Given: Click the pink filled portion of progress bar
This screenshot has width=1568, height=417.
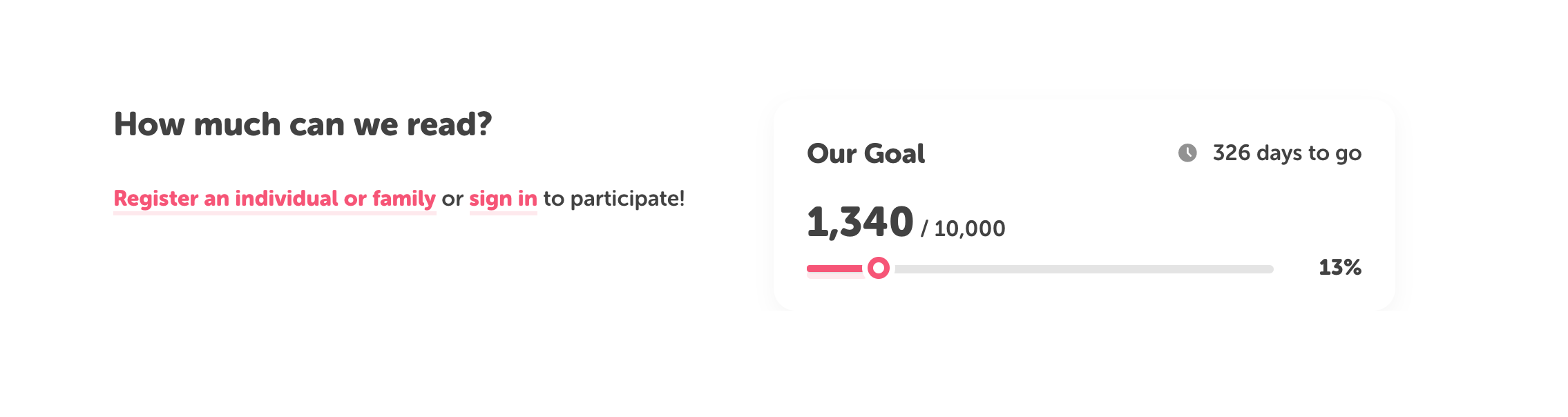Looking at the screenshot, I should (834, 269).
